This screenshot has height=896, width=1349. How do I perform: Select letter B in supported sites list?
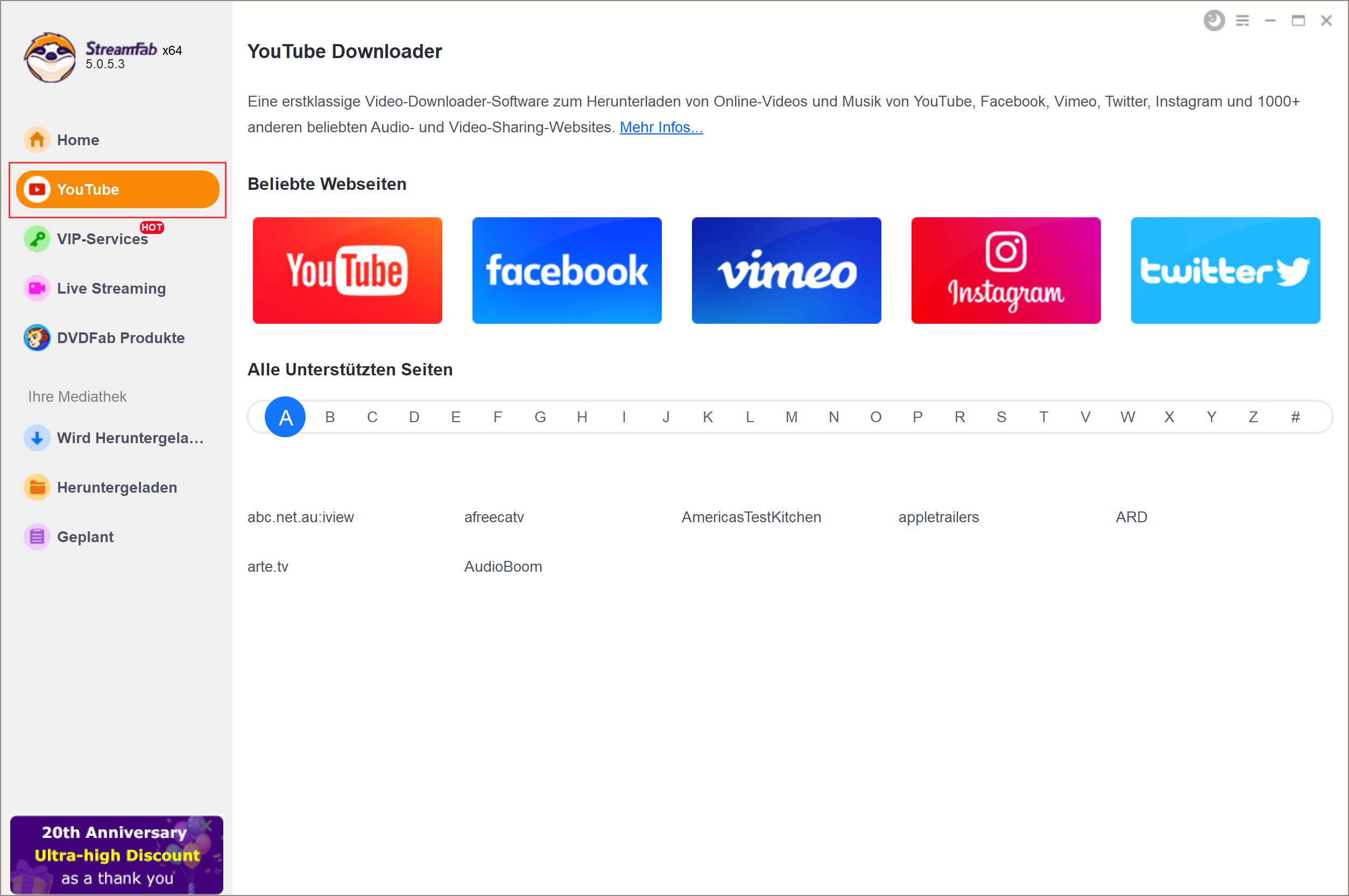click(x=328, y=417)
